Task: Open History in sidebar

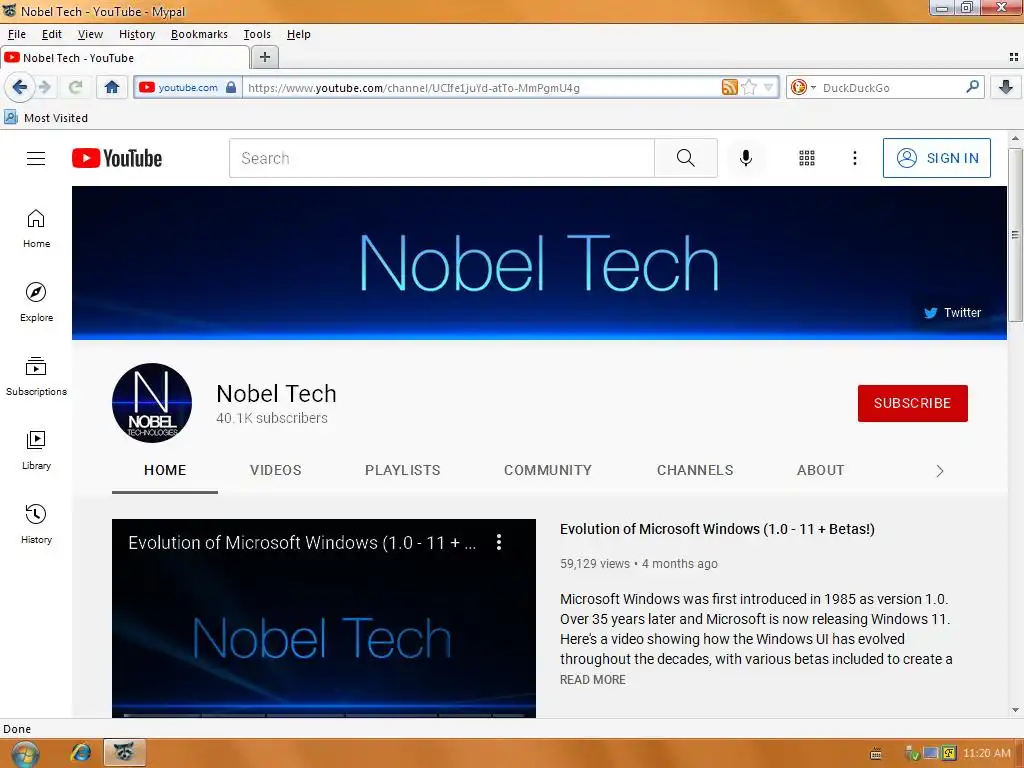Action: pos(36,524)
